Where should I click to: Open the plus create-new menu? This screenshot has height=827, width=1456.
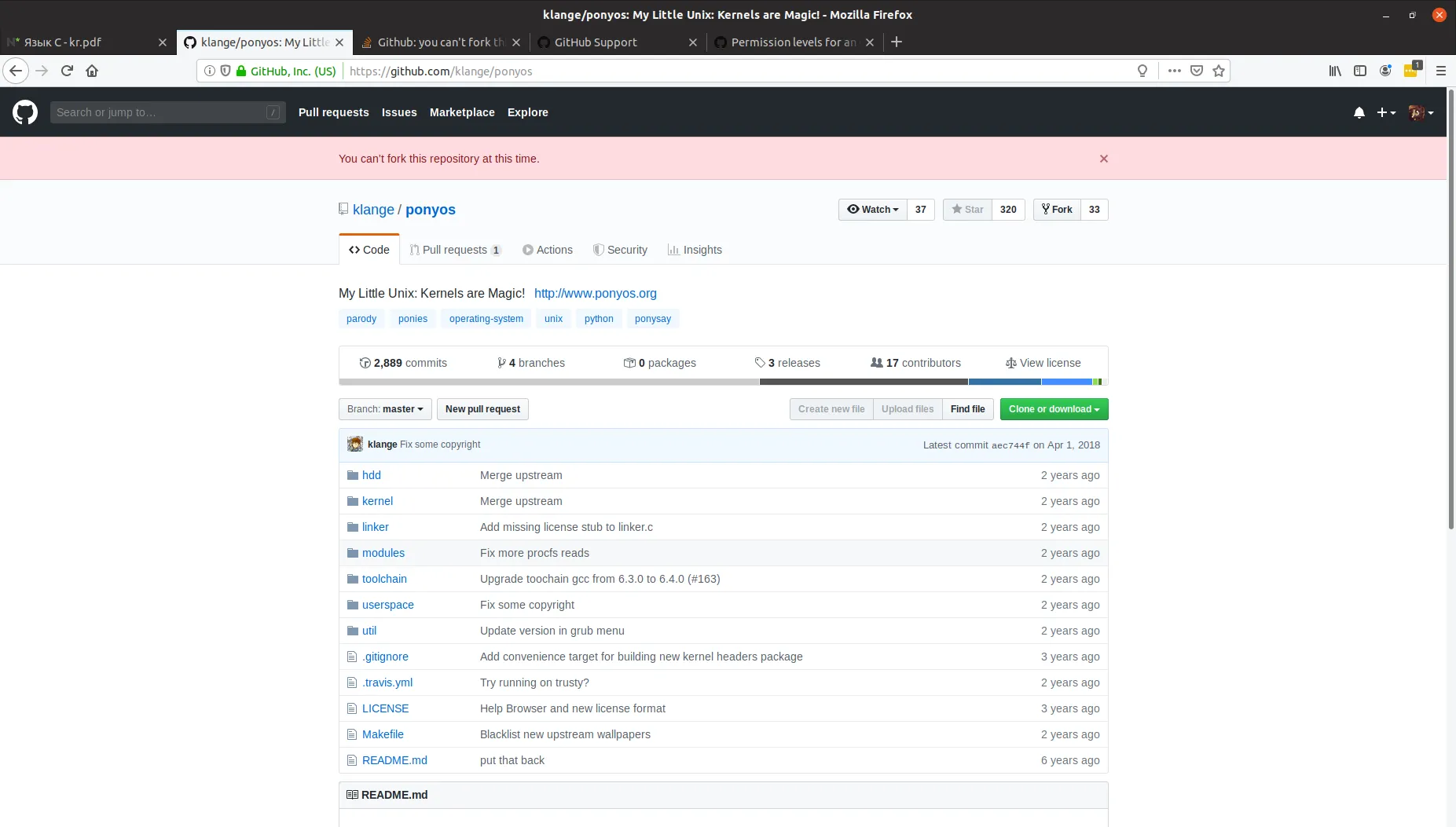1386,112
